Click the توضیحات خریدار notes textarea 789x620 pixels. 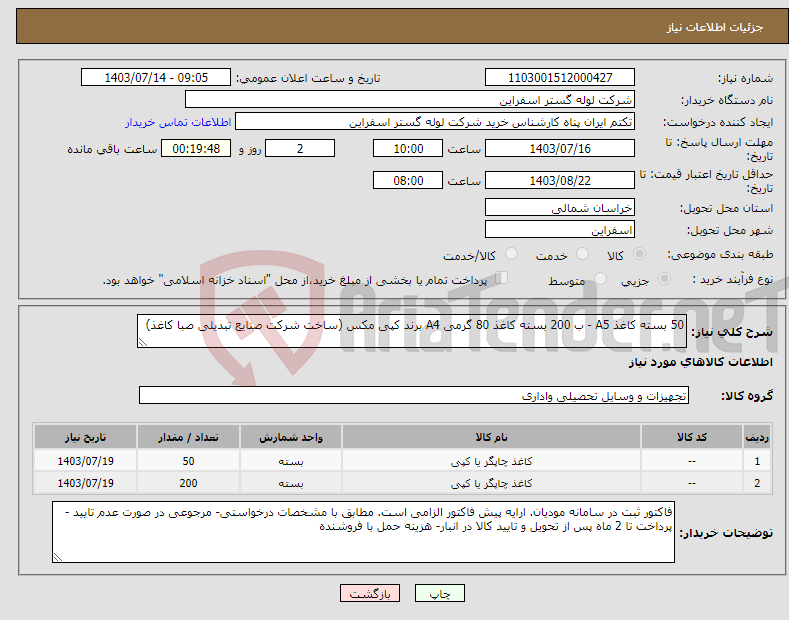[x=363, y=532]
